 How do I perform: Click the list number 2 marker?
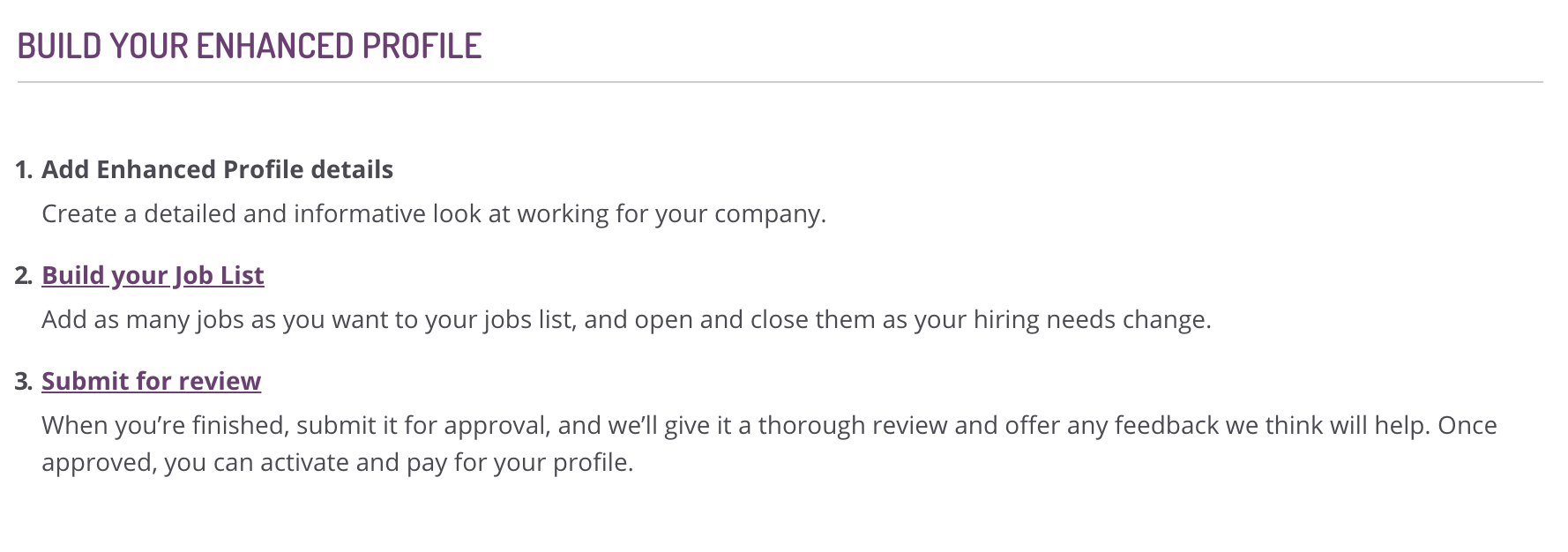pos(24,275)
